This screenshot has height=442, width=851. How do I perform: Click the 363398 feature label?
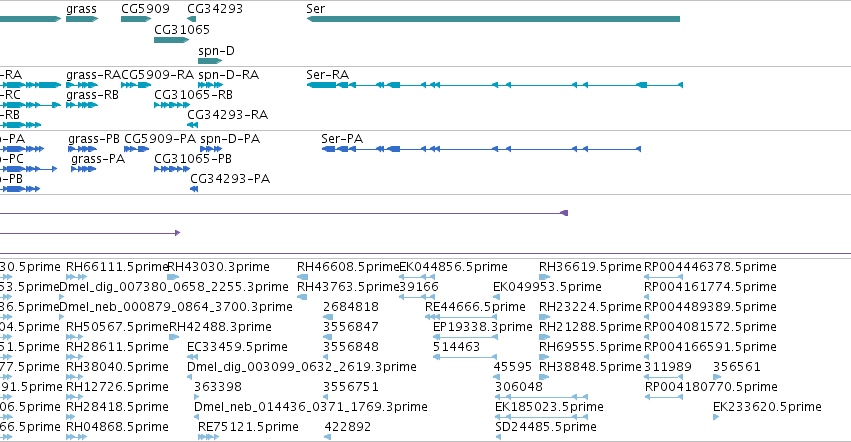click(x=218, y=388)
